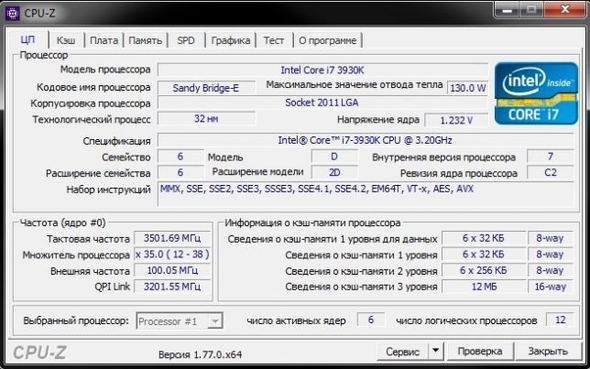Click the Закрыть button

pyautogui.click(x=548, y=351)
